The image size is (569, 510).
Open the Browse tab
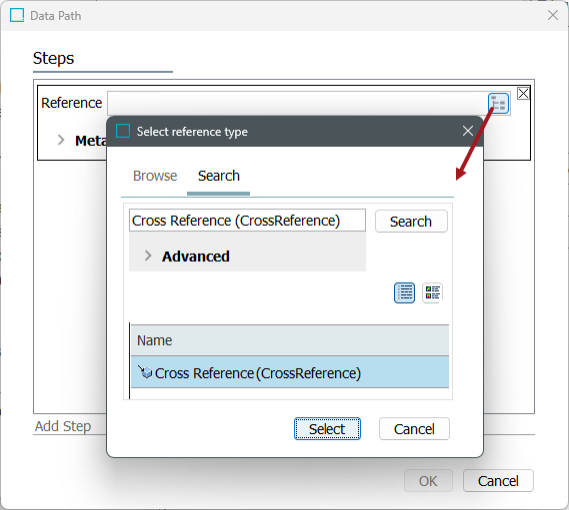click(155, 176)
